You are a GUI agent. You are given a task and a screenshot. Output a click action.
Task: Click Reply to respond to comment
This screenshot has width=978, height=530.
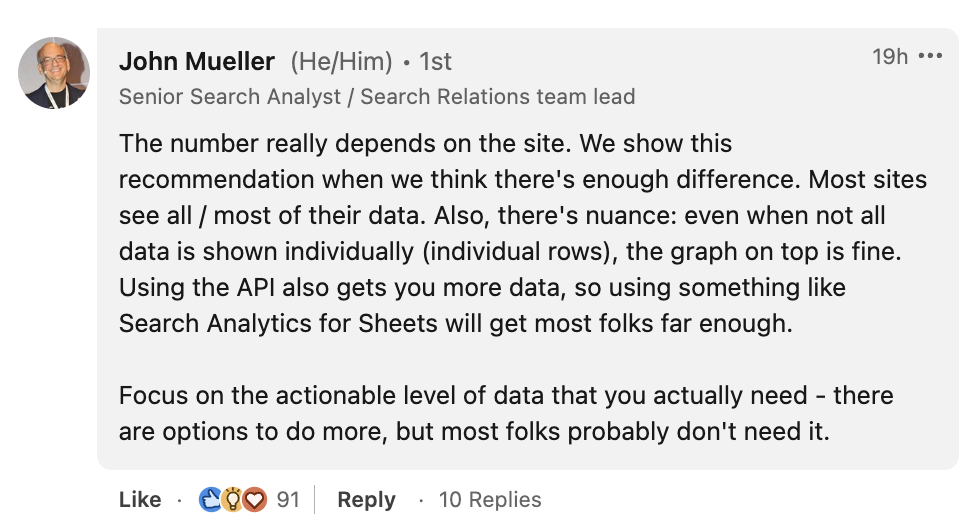point(366,499)
